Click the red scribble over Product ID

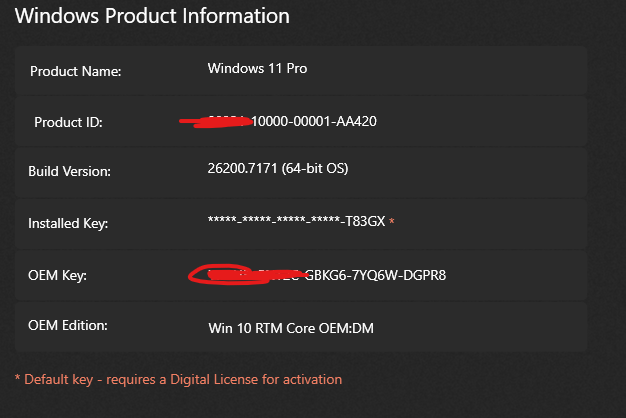coord(216,122)
